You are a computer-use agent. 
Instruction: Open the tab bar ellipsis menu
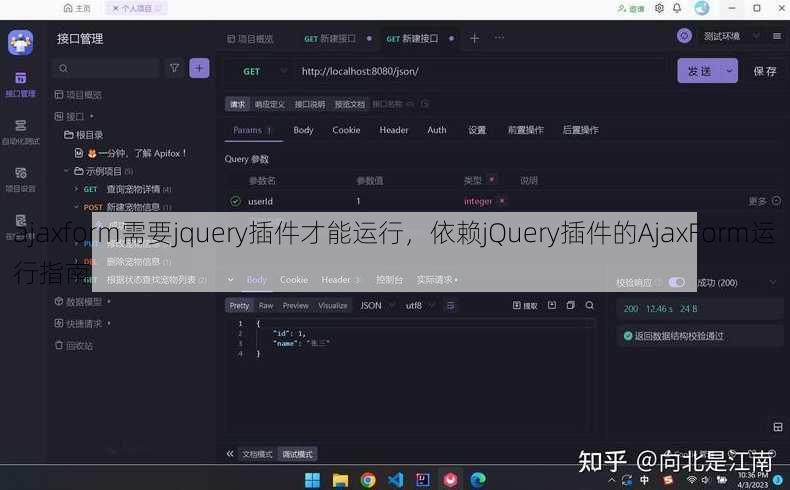click(499, 38)
